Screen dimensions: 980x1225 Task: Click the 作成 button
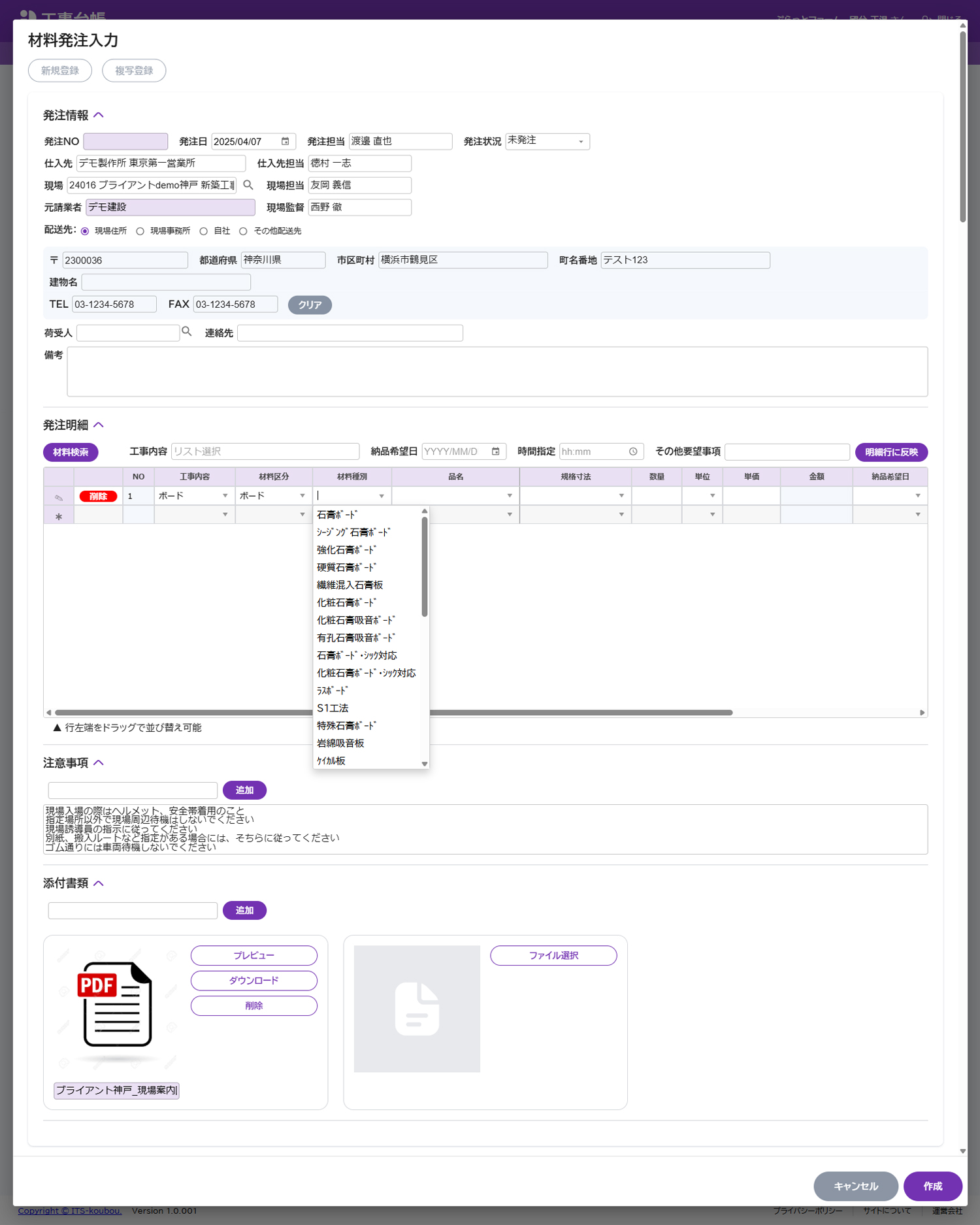[x=933, y=1186]
